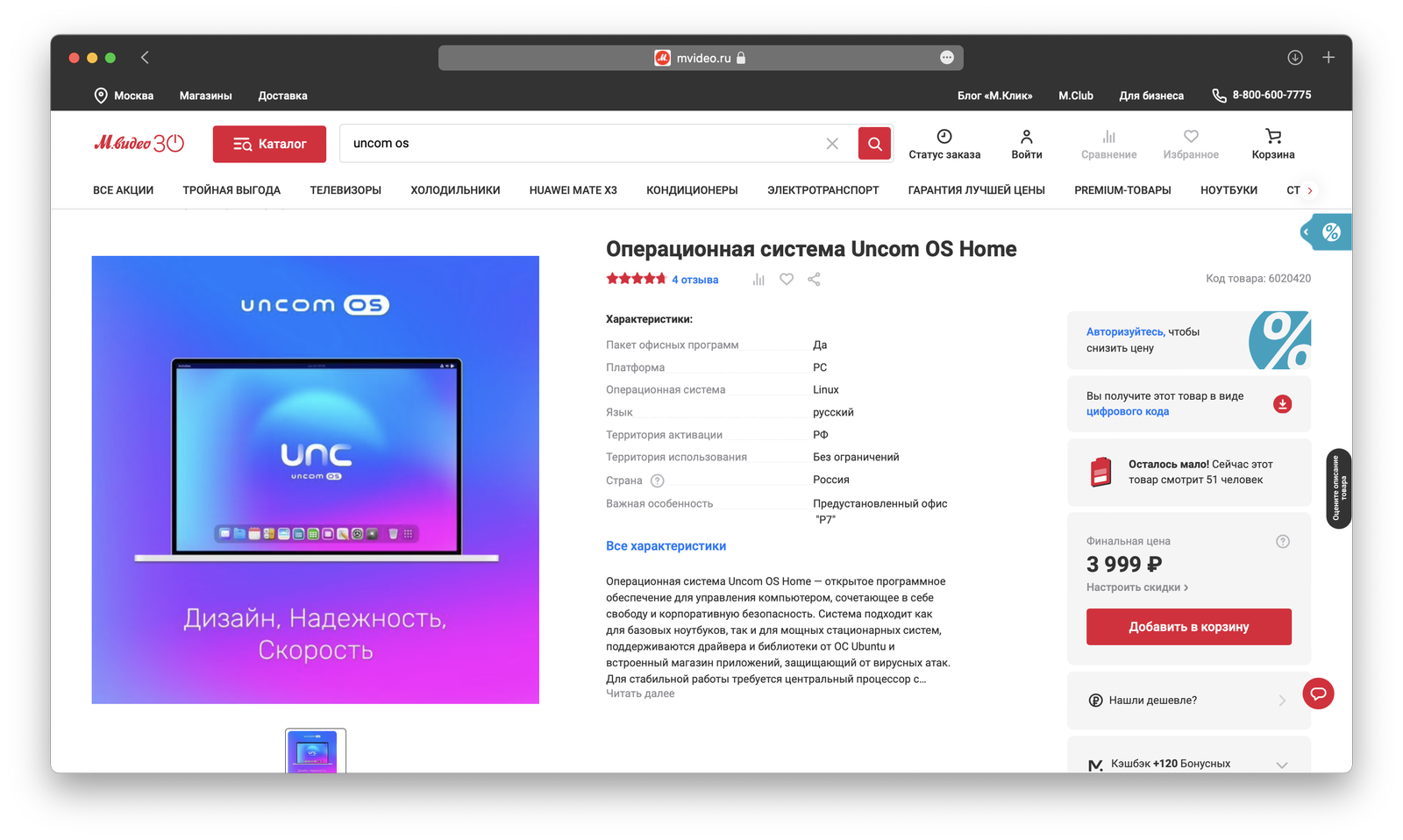The width and height of the screenshot is (1403, 840).
Task: Change city from Москва location link
Action: [x=124, y=96]
